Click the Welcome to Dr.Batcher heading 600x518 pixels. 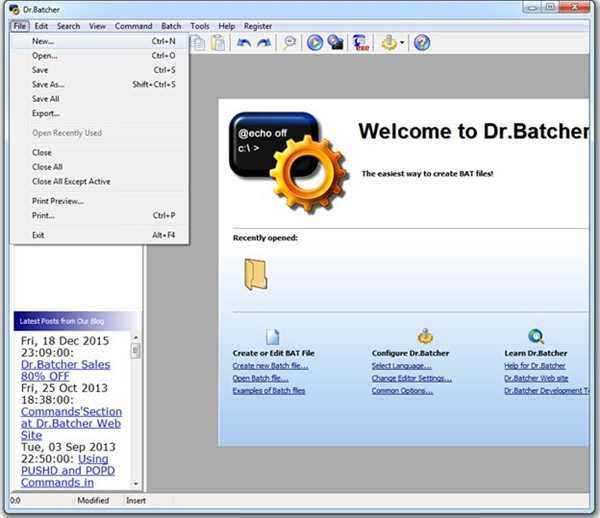tap(474, 131)
